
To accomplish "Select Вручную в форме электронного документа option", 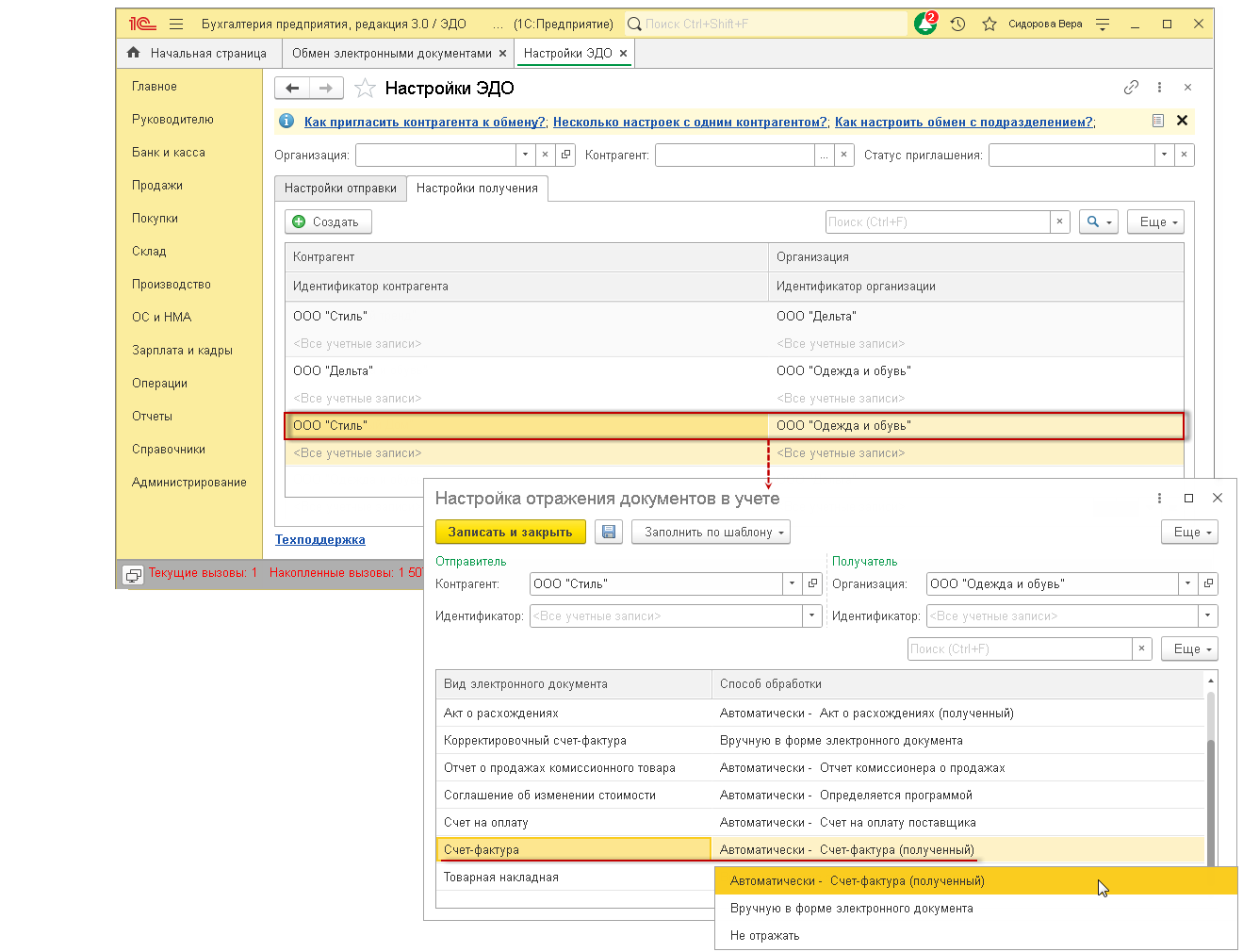I will click(x=975, y=908).
